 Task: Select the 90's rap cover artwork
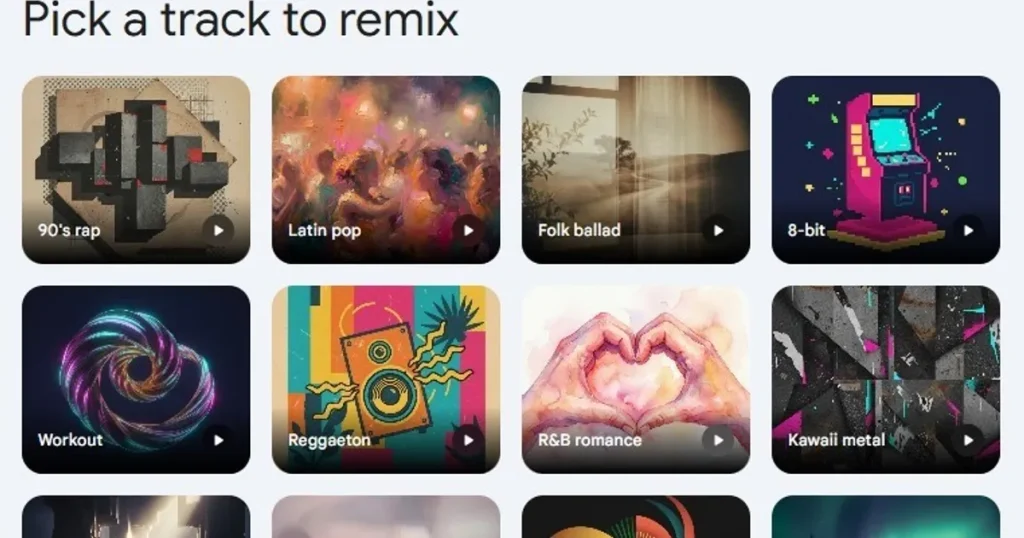tap(136, 170)
